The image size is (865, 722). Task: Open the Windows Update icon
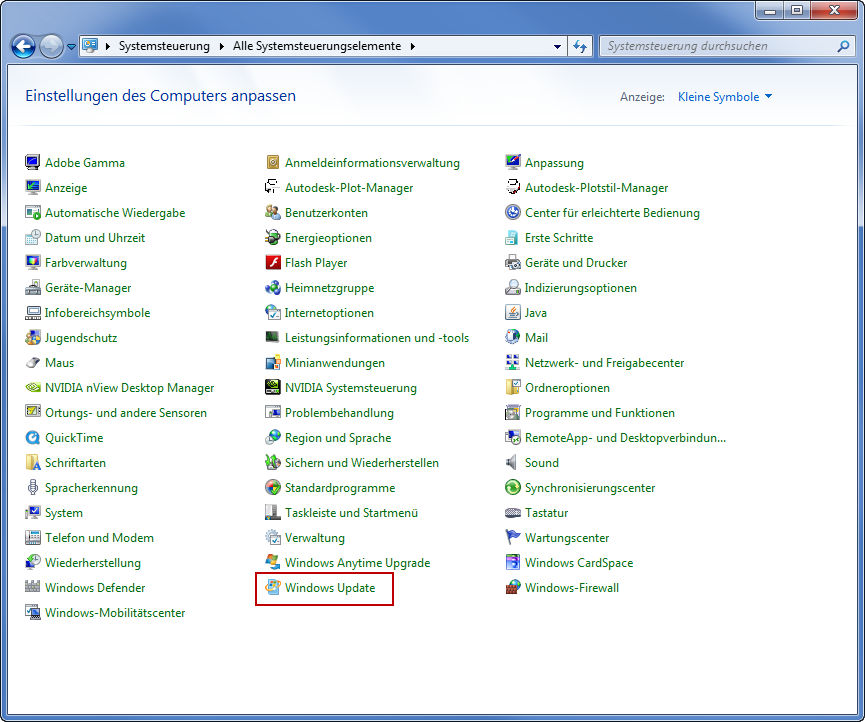pyautogui.click(x=273, y=588)
